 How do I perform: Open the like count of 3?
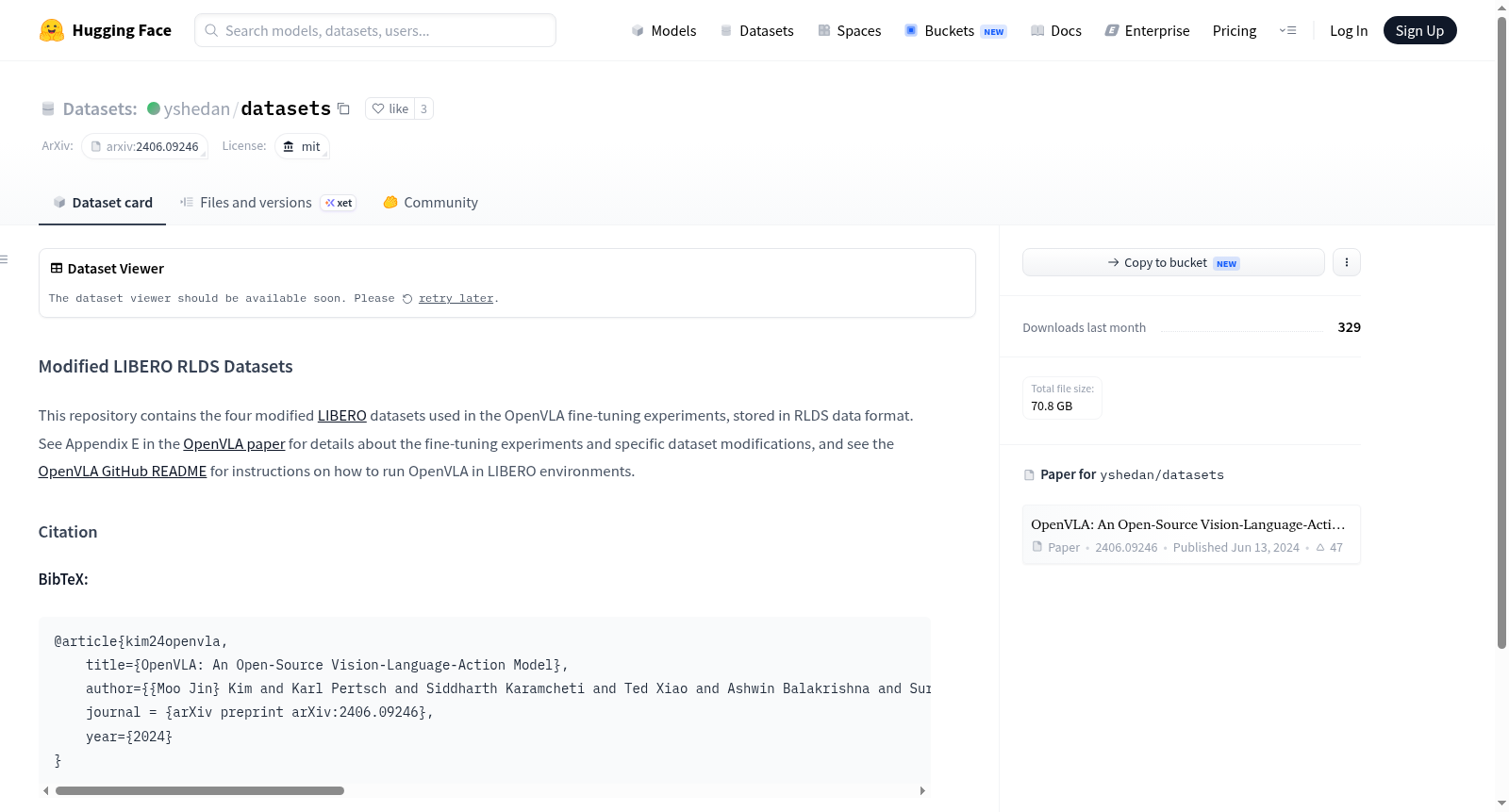click(x=423, y=108)
